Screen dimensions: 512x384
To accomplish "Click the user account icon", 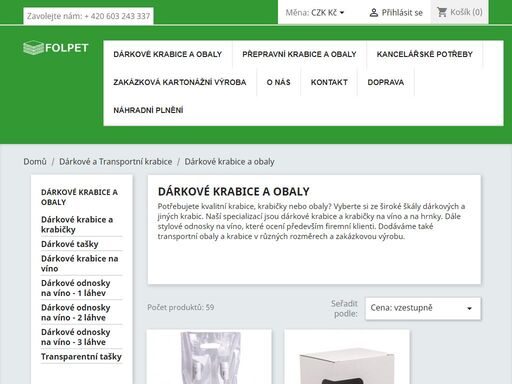I will pos(374,13).
